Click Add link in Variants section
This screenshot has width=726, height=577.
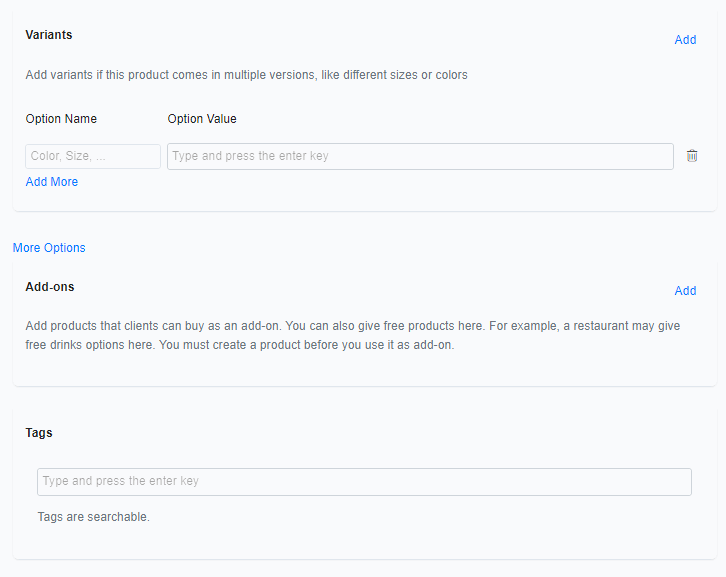pos(685,40)
